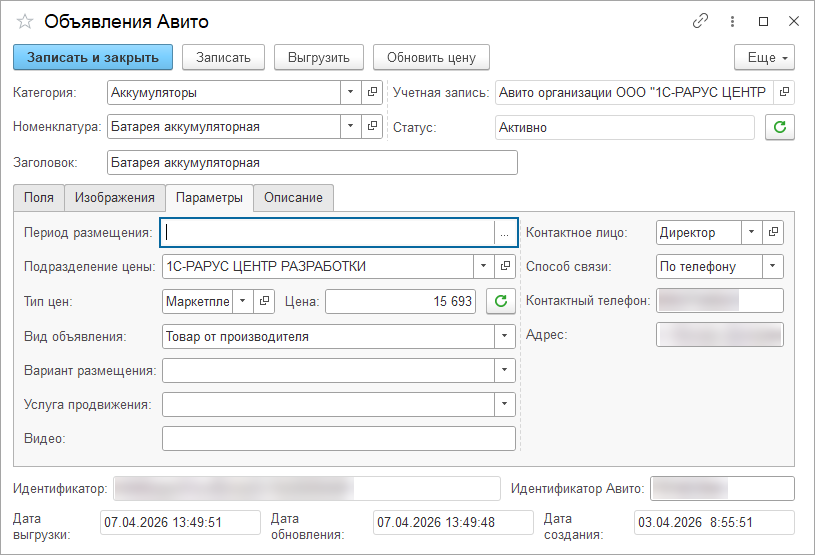Click the Дата обновления value field
The width and height of the screenshot is (815, 555).
pyautogui.click(x=453, y=522)
